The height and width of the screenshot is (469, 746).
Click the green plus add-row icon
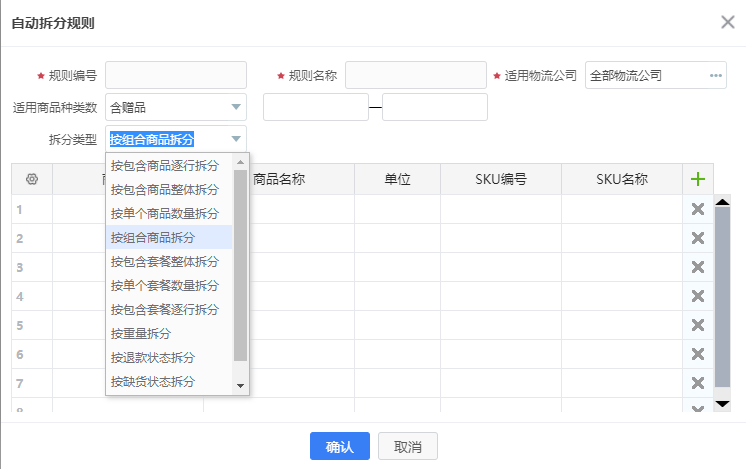[x=697, y=179]
